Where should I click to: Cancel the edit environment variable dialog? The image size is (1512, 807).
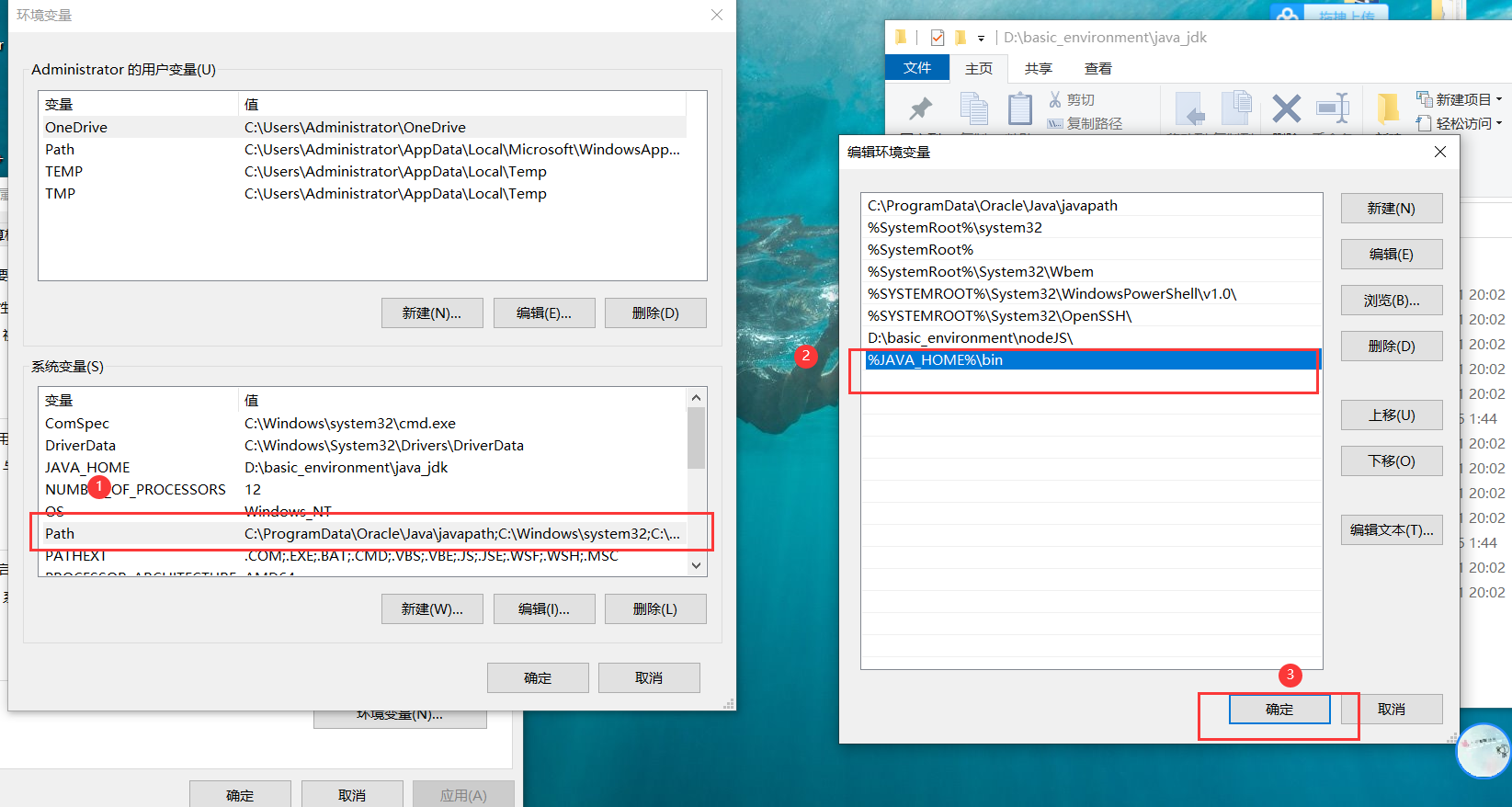(x=1392, y=710)
